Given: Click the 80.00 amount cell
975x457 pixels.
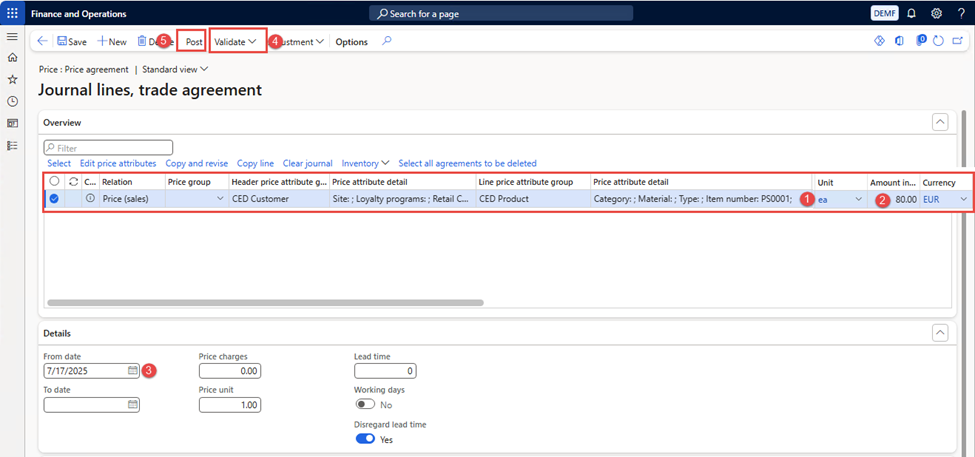Looking at the screenshot, I should (894, 199).
